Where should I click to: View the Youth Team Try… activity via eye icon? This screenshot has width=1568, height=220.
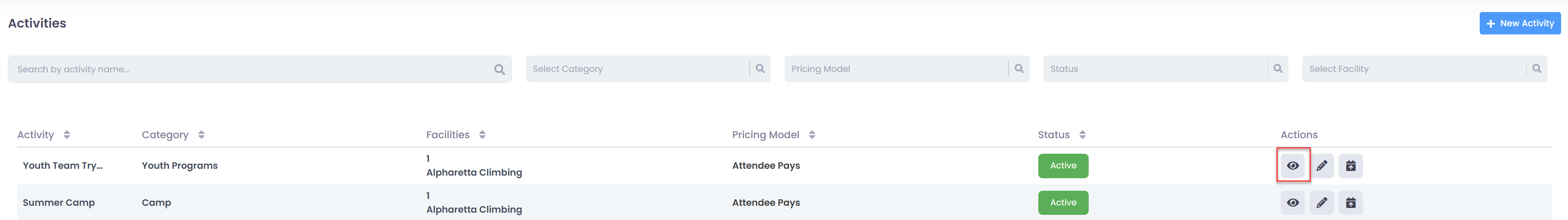(1292, 165)
